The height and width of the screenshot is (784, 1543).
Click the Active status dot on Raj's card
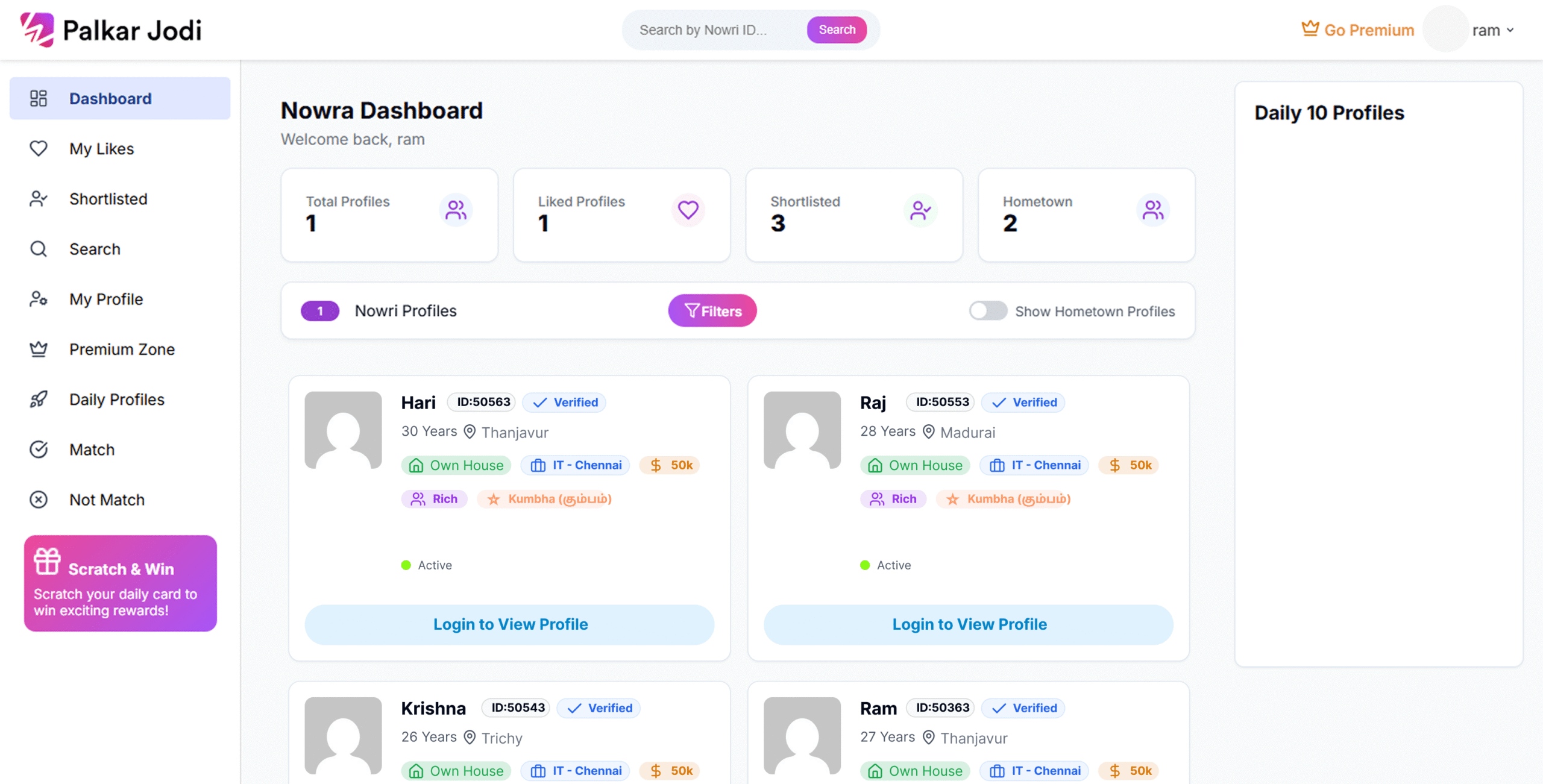pos(865,565)
